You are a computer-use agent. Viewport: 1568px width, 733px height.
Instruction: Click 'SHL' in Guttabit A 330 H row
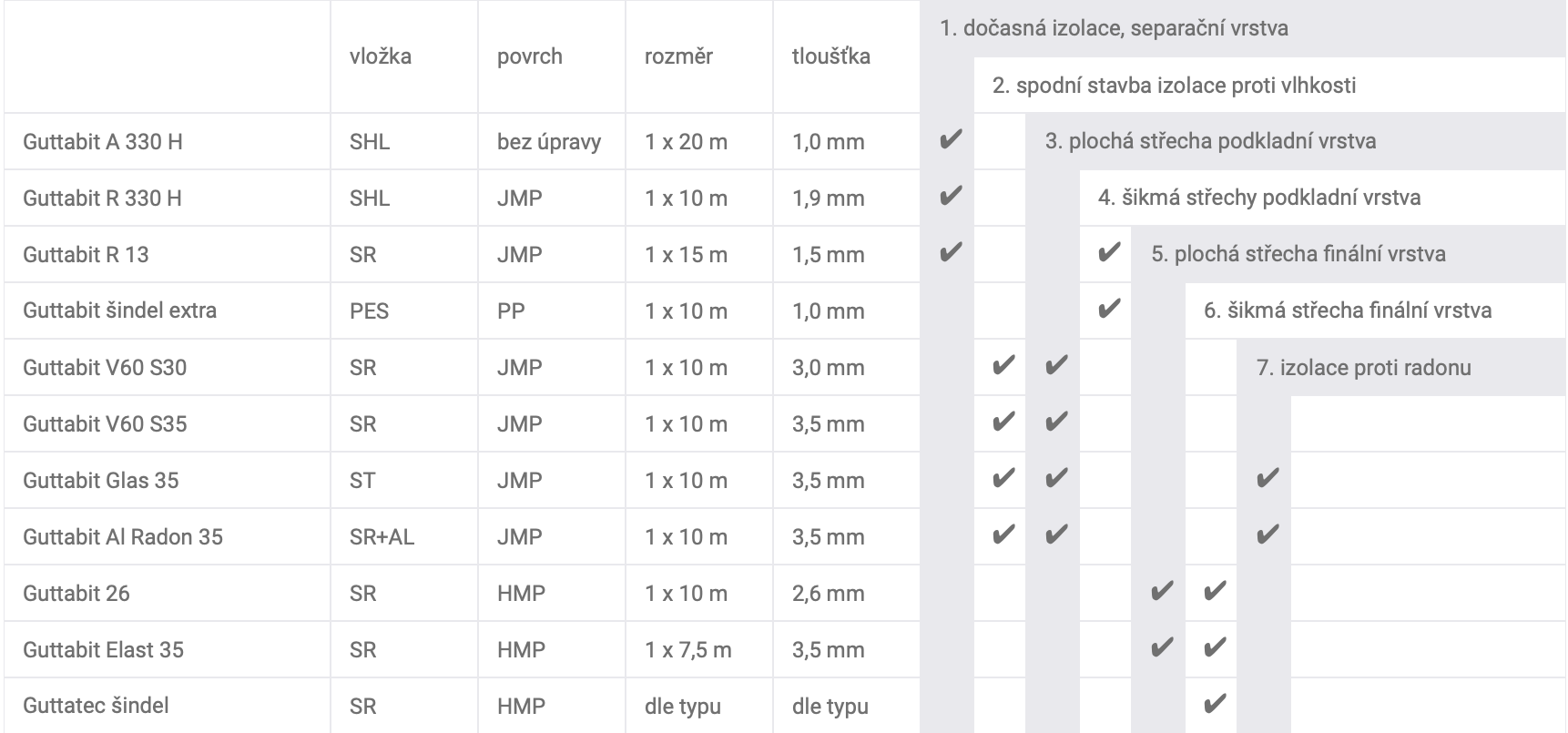[x=370, y=142]
